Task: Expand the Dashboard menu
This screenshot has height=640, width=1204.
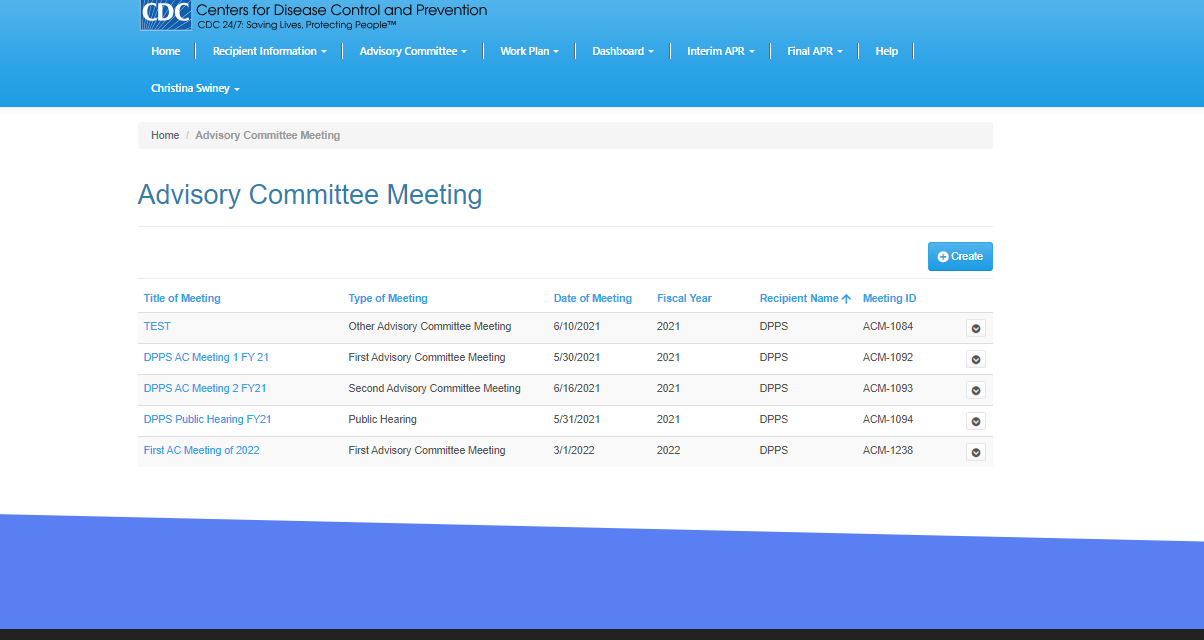Action: tap(622, 51)
